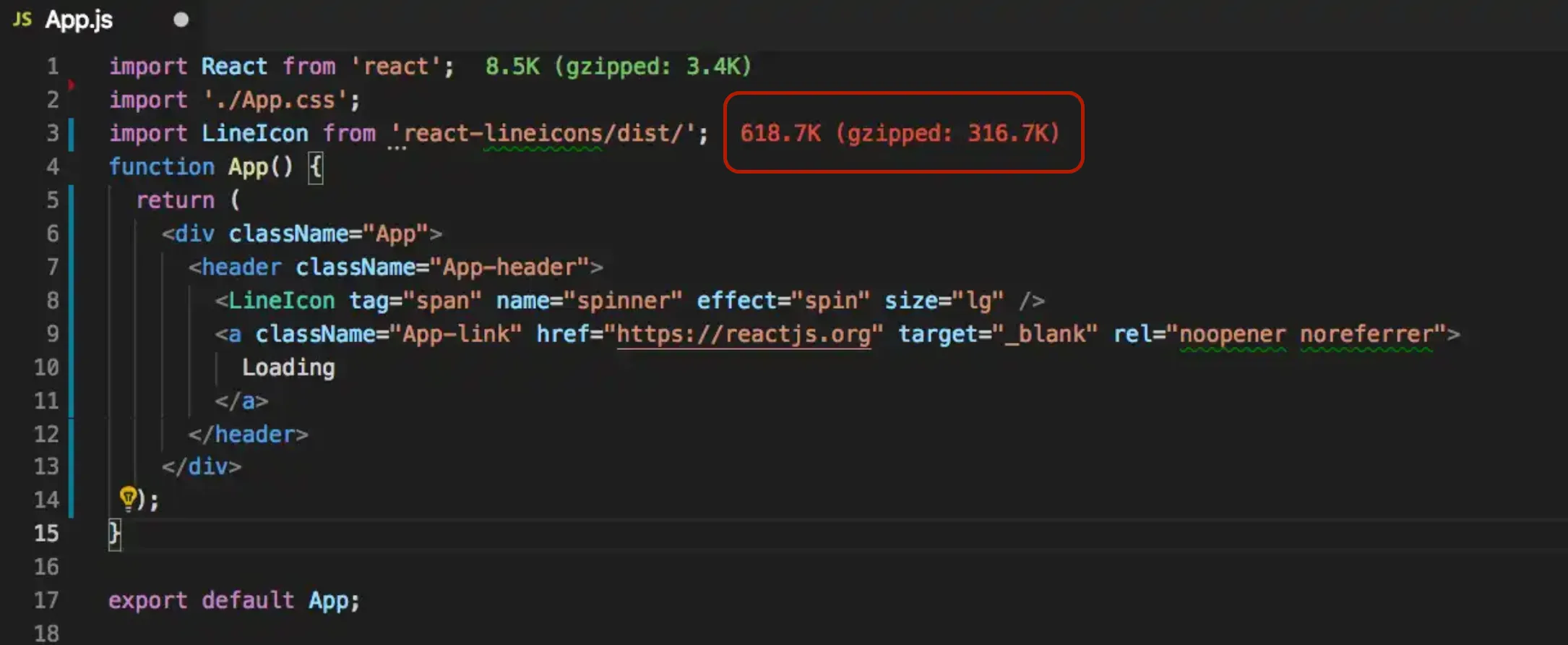Click the 'export default App' statement

tap(233, 600)
